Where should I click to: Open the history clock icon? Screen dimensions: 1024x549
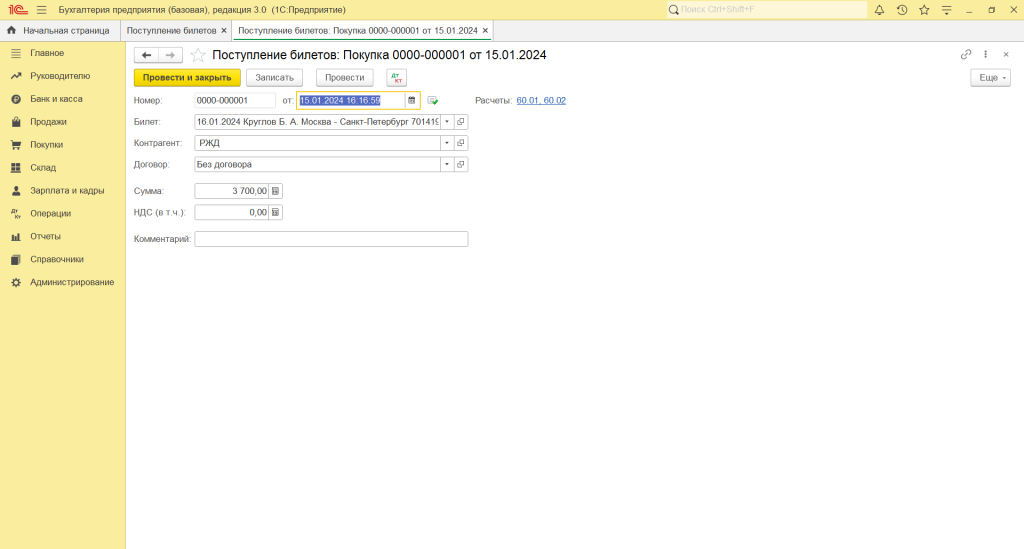tap(901, 10)
